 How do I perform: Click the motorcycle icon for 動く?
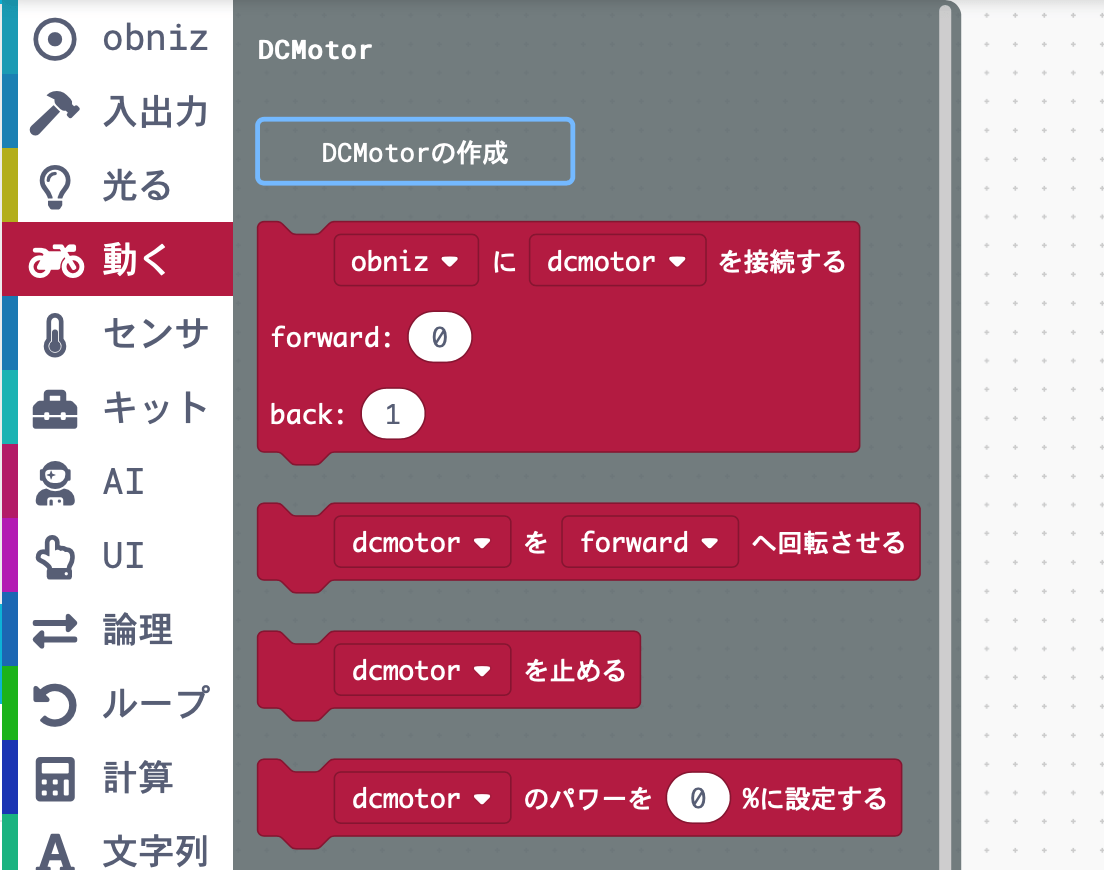[x=55, y=260]
